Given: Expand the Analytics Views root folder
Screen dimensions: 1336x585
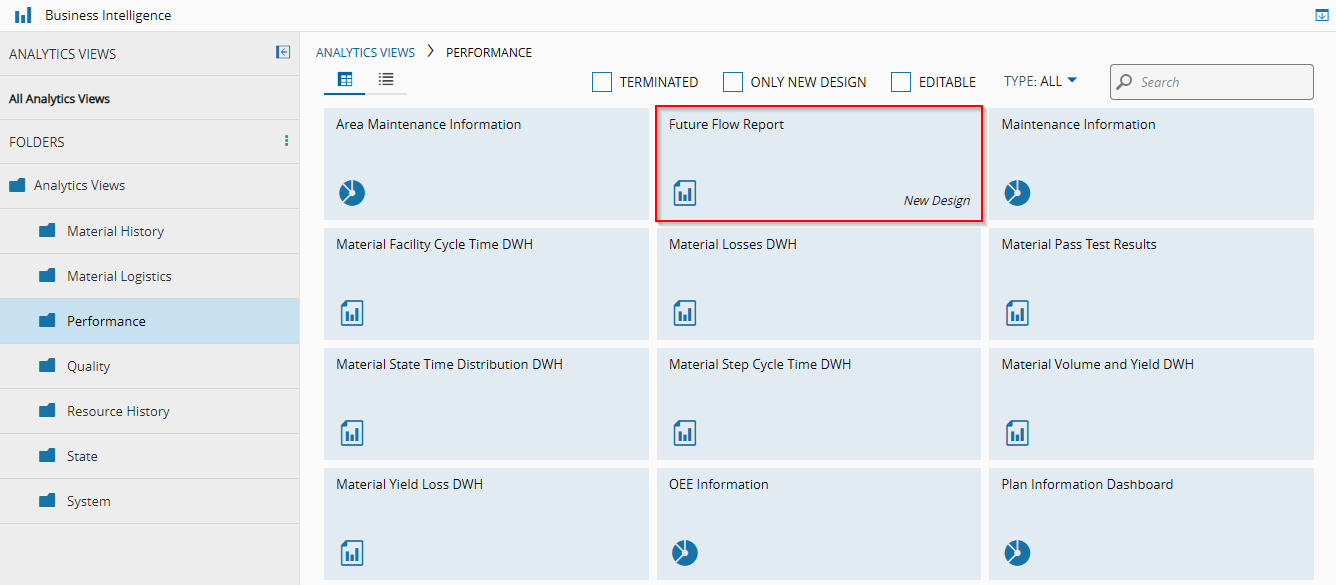Looking at the screenshot, I should [x=18, y=186].
